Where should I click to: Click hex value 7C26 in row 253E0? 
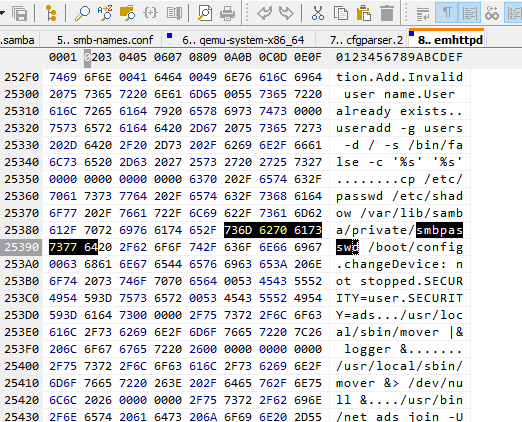pos(307,332)
